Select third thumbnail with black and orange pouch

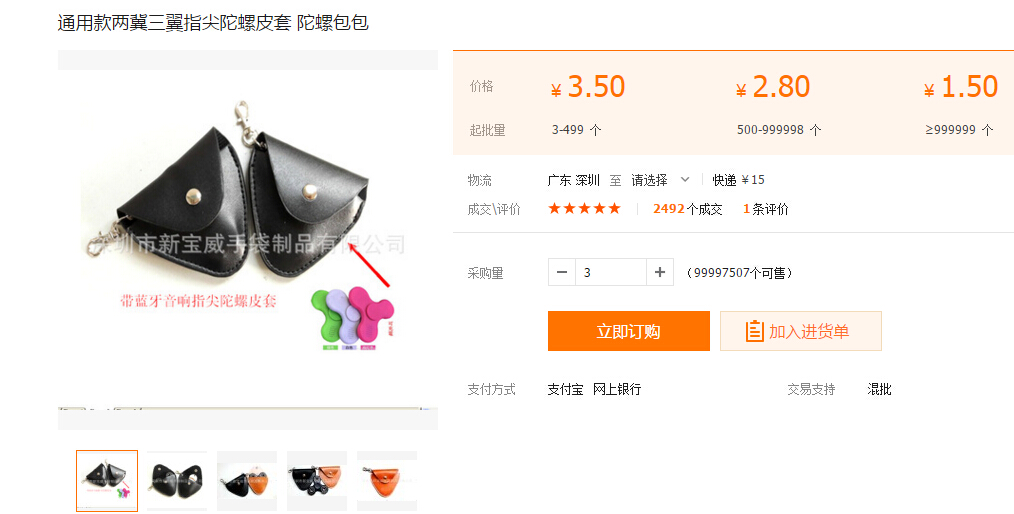pos(247,480)
